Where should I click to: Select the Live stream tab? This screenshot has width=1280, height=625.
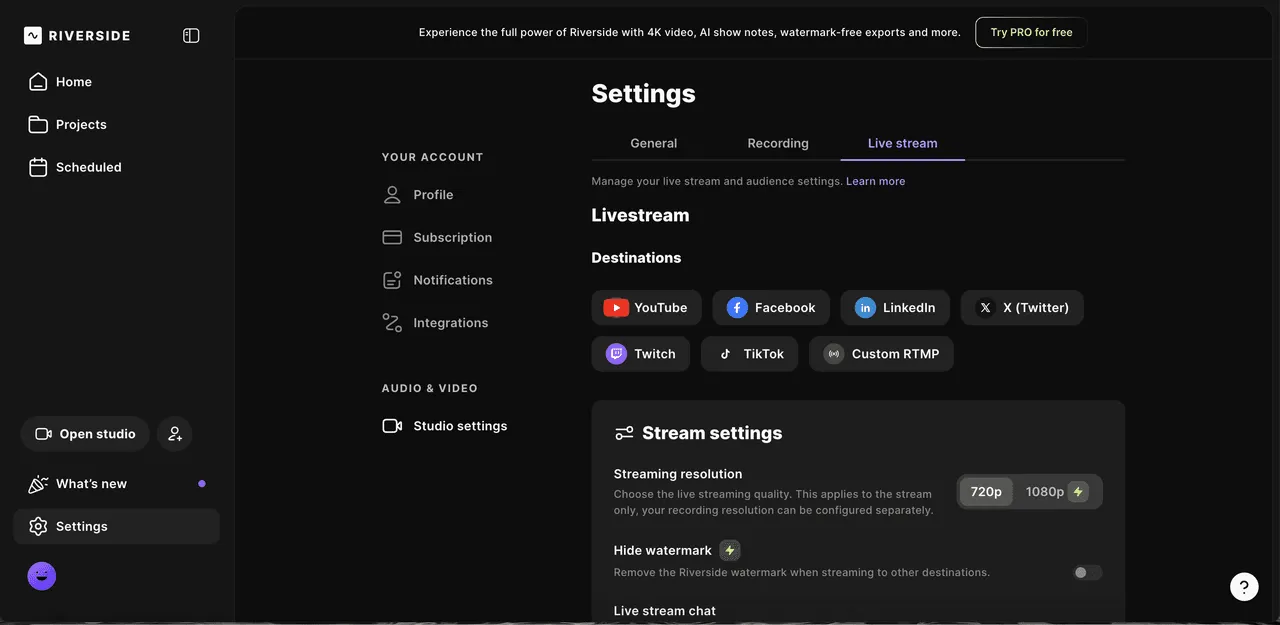coord(903,143)
